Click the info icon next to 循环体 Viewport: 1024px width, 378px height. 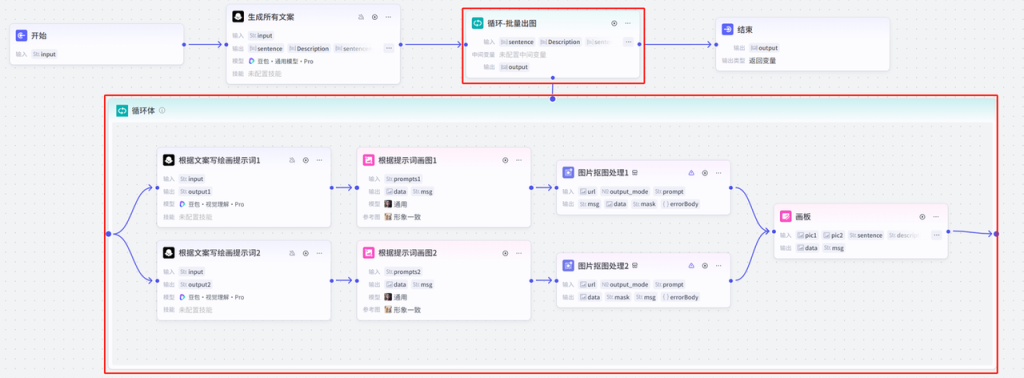tap(163, 111)
